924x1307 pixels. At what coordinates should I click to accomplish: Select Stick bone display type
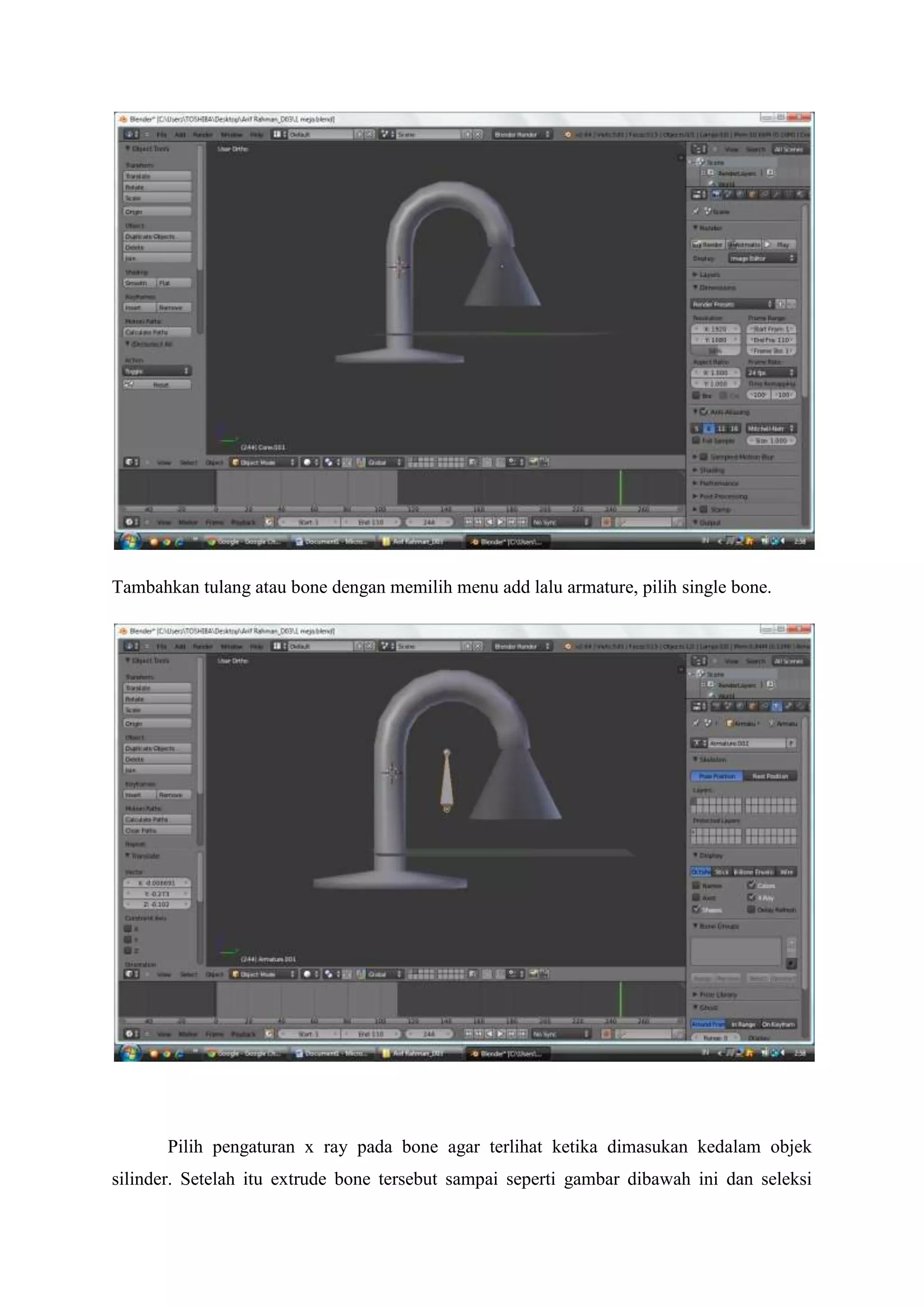[x=721, y=871]
